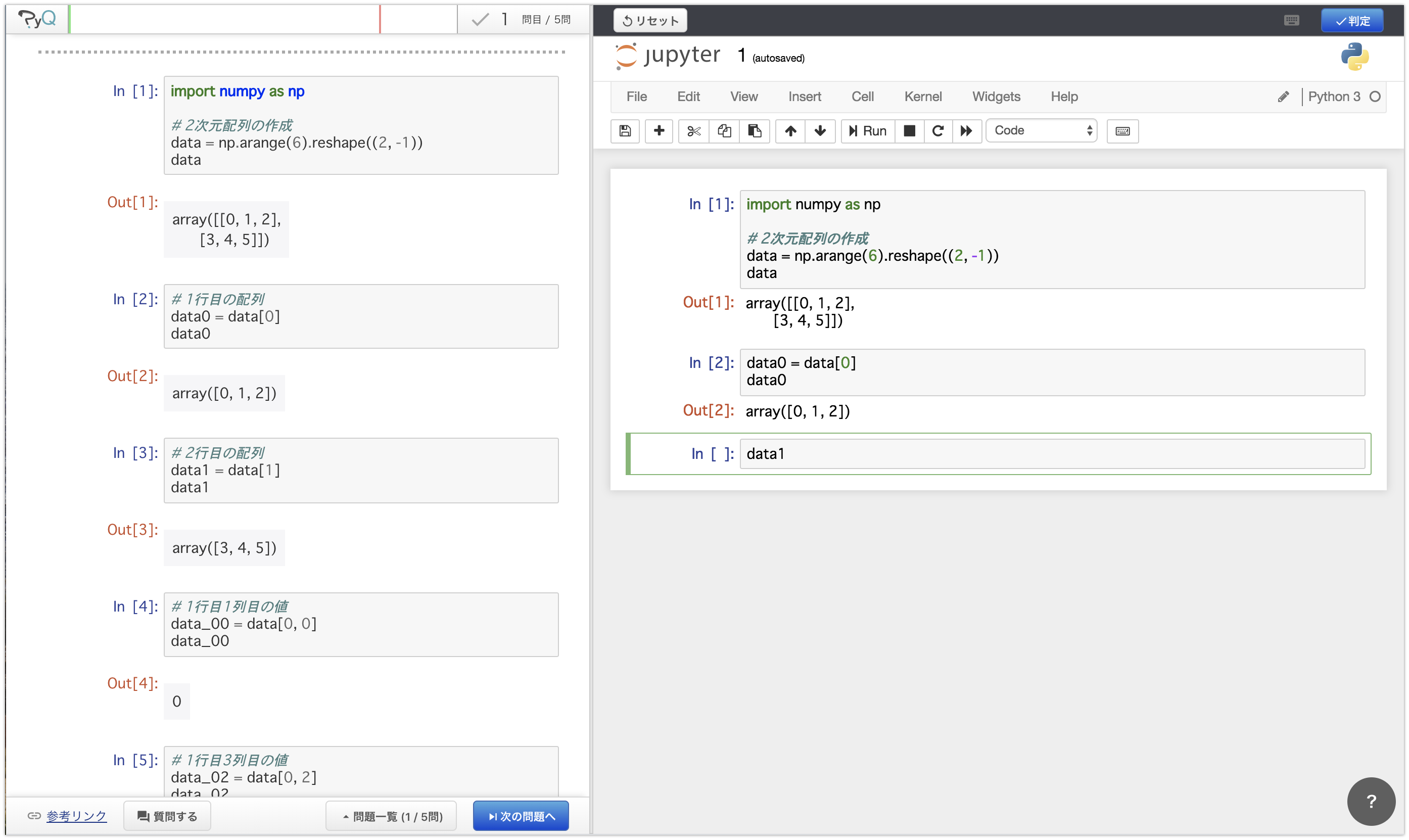Move the selected cell down
The width and height of the screenshot is (1409, 840).
[x=820, y=131]
